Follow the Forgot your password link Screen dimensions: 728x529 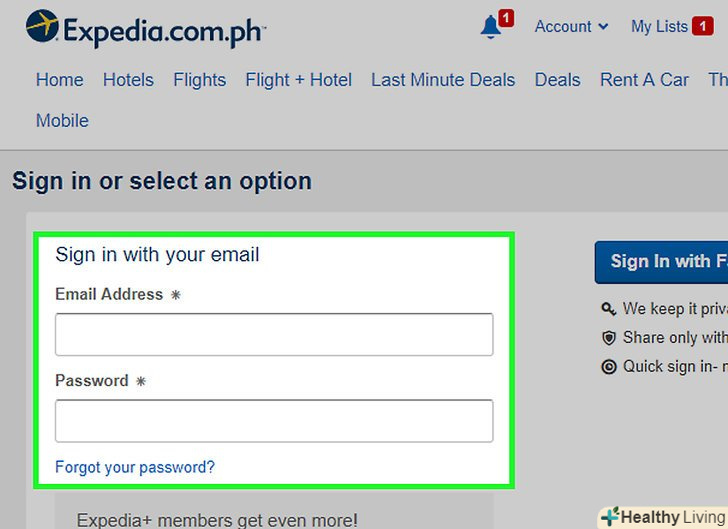click(x=135, y=467)
